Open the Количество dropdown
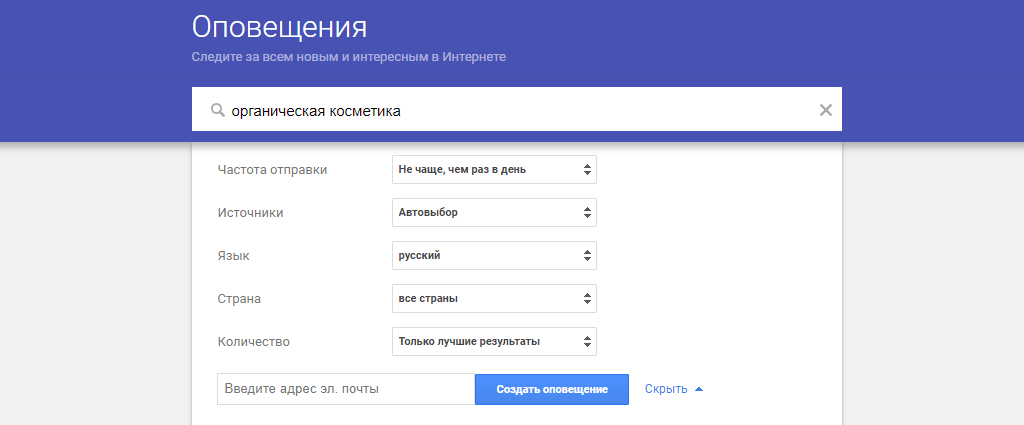The width and height of the screenshot is (1024, 425). click(494, 342)
